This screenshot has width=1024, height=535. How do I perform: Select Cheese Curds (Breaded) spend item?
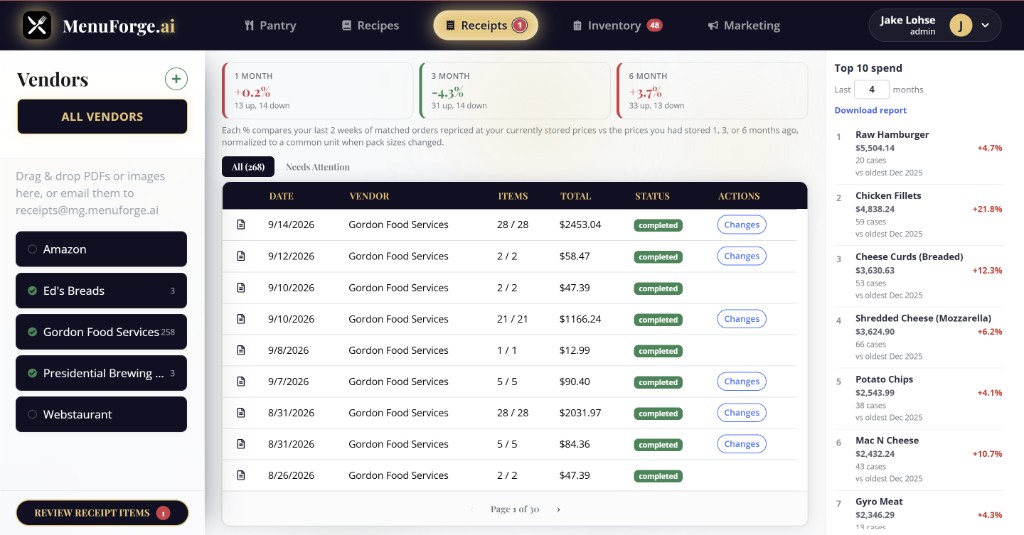tap(919, 276)
